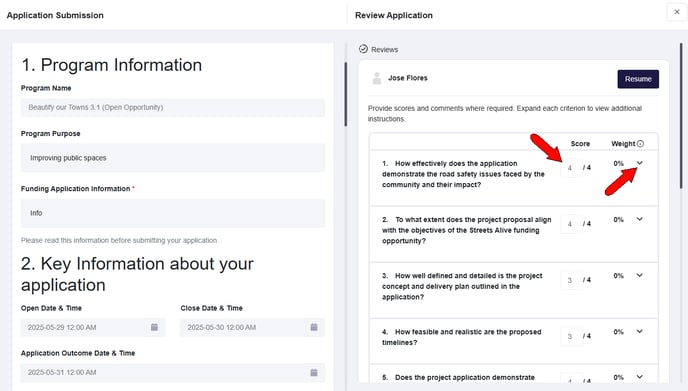The width and height of the screenshot is (688, 391).
Task: Click the Jose Flores reviewer name
Action: click(408, 78)
